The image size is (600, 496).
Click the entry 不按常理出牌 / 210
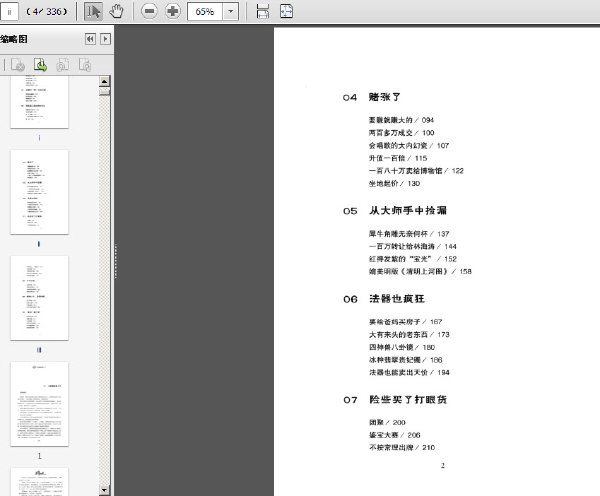coord(402,447)
